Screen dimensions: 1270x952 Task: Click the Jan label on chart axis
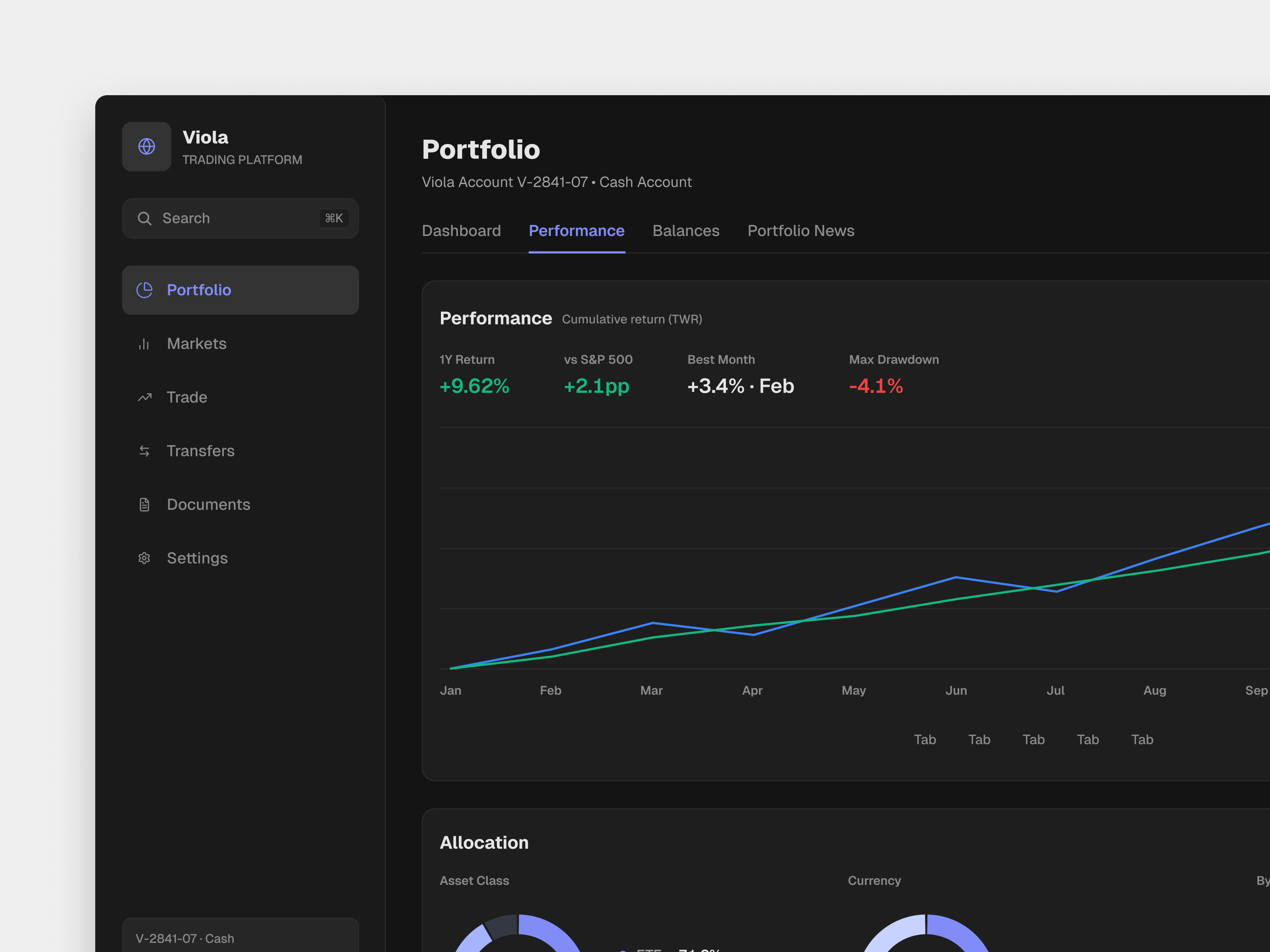(451, 690)
